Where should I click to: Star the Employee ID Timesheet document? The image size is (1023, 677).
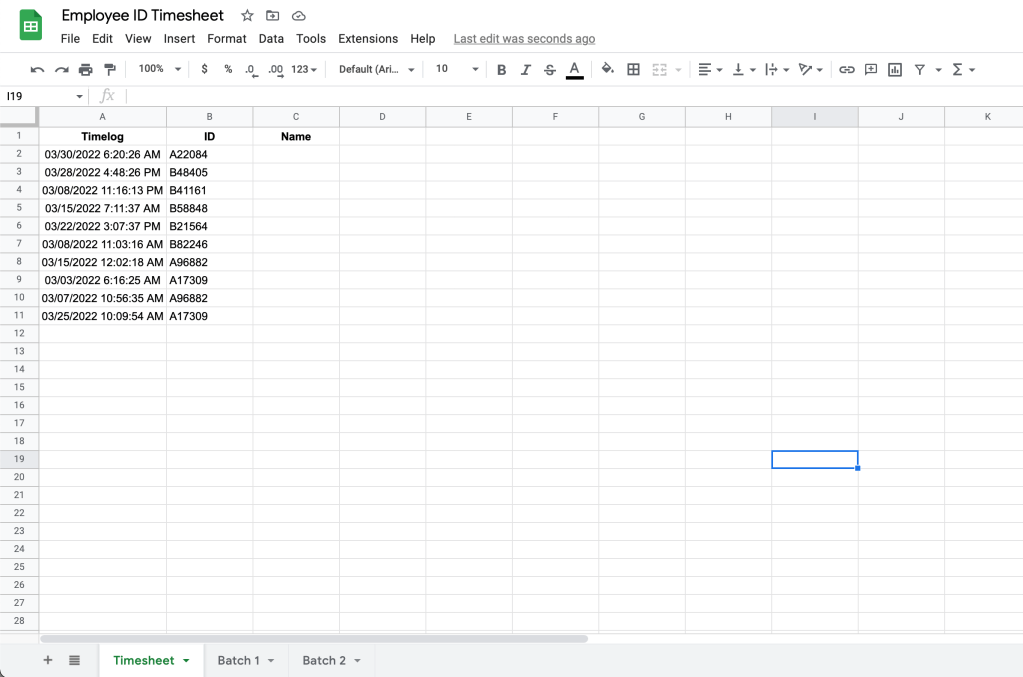pyautogui.click(x=247, y=16)
